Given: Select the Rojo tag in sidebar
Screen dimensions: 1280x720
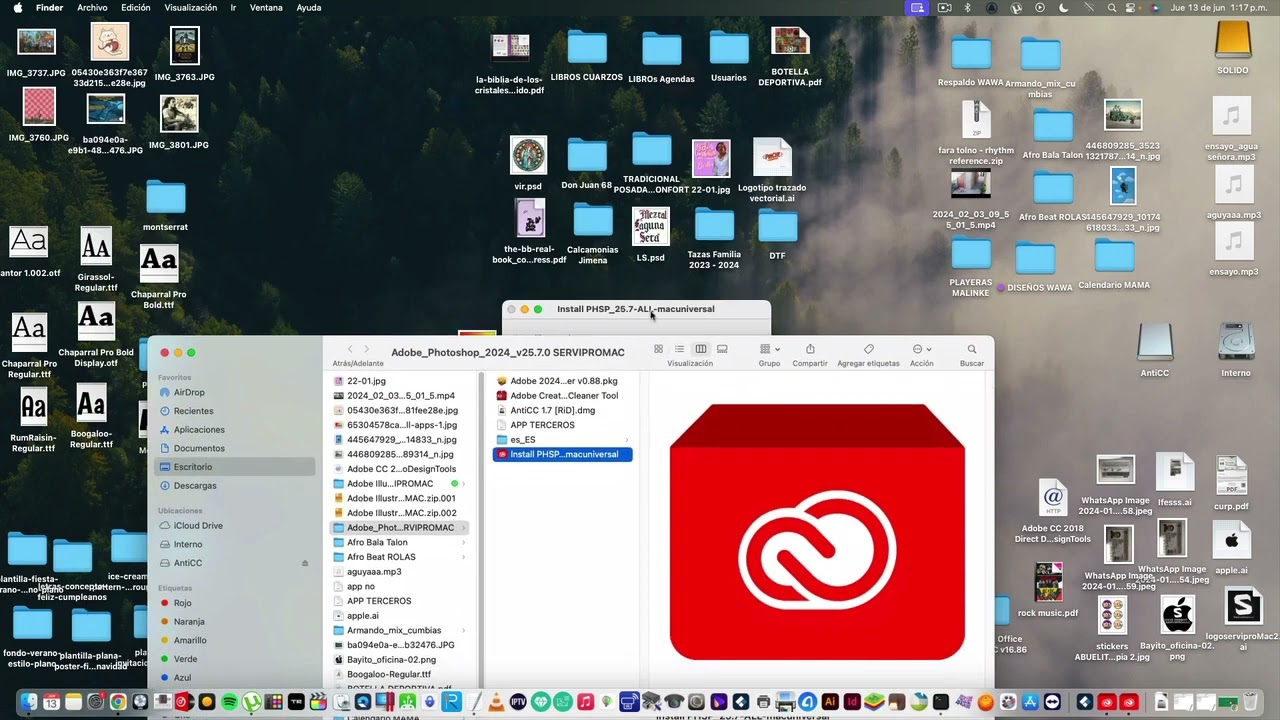Looking at the screenshot, I should (x=182, y=603).
